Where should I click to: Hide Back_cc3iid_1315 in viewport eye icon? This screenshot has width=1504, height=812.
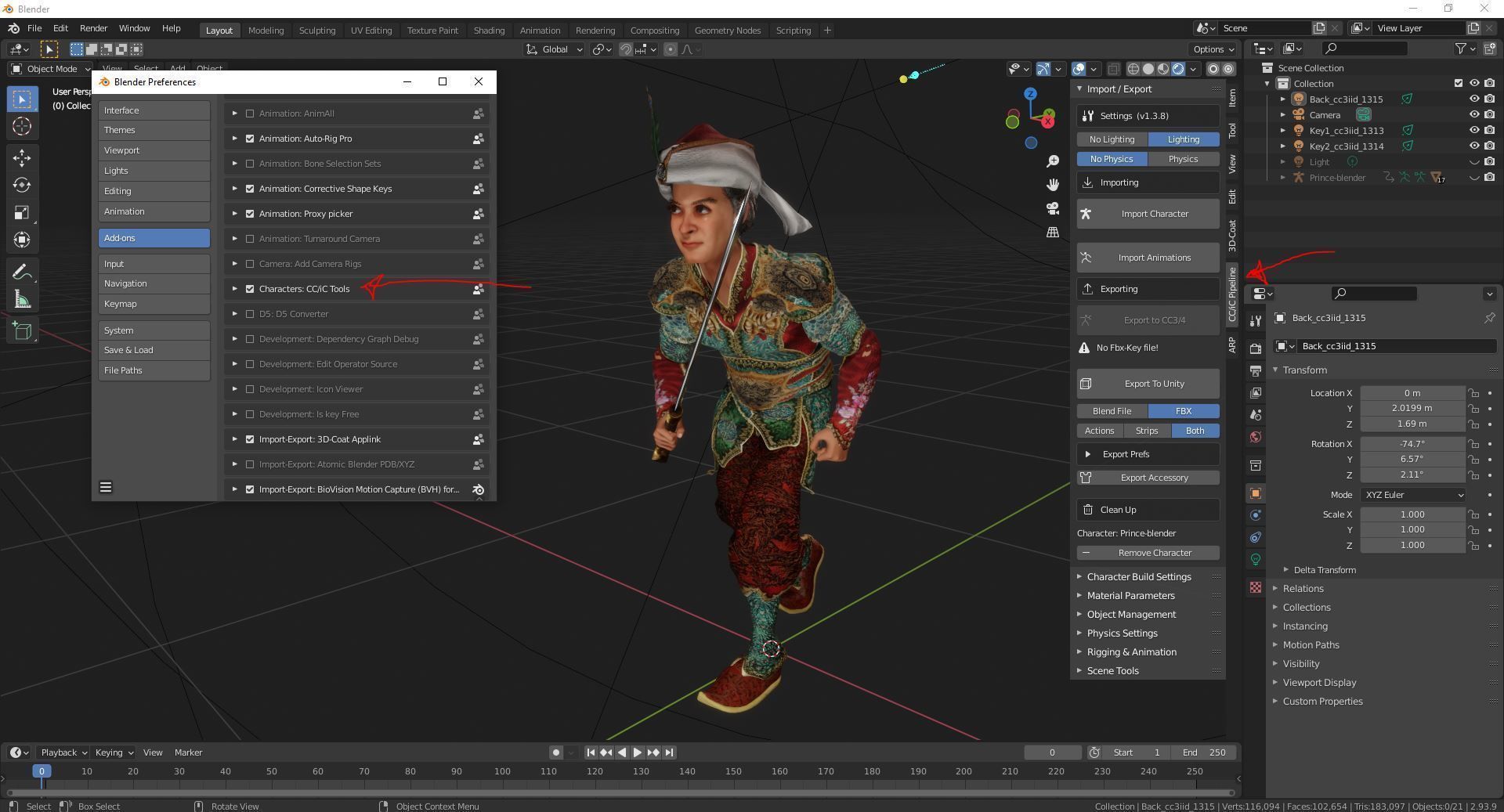pos(1473,99)
